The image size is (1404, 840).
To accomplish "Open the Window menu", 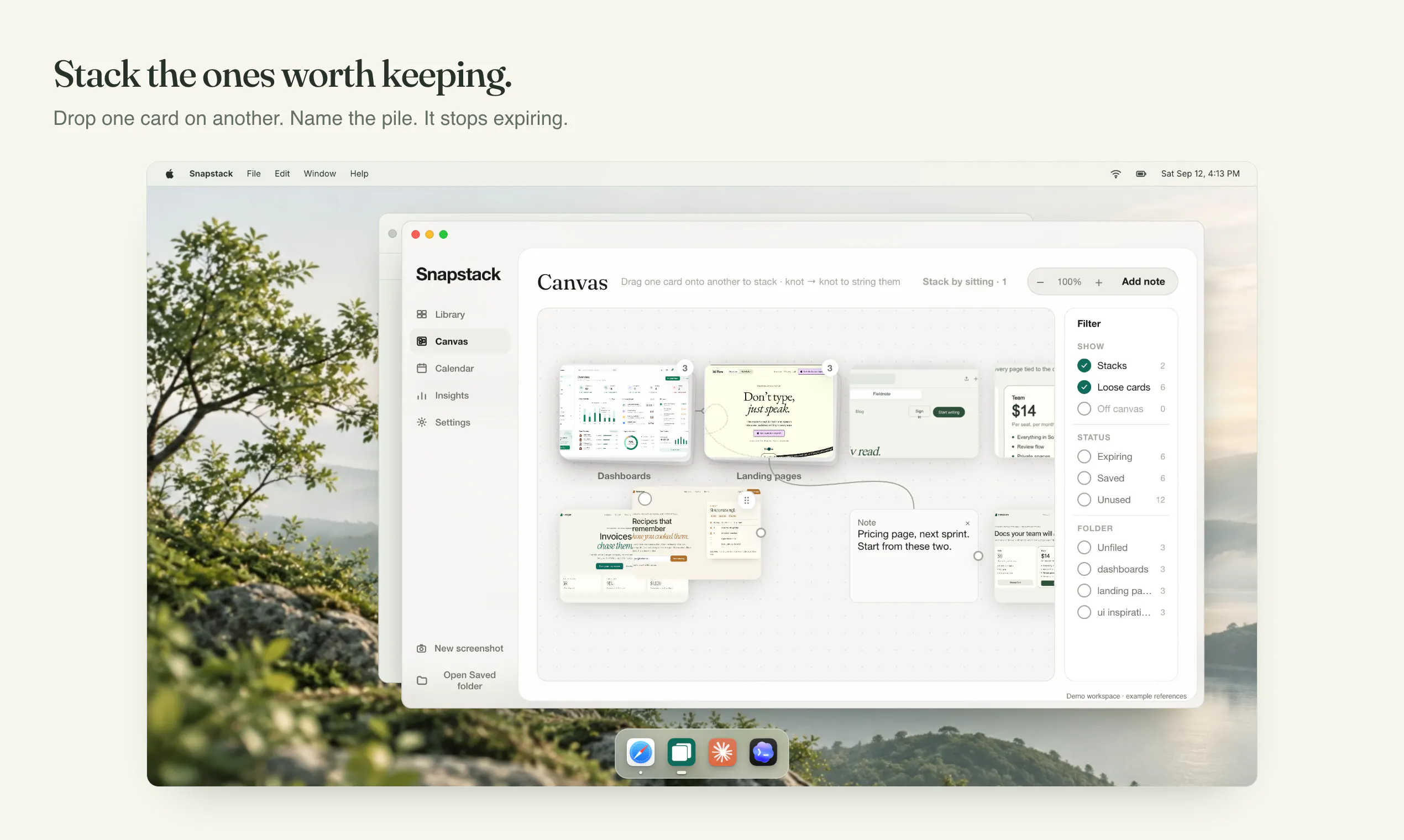I will pyautogui.click(x=319, y=174).
